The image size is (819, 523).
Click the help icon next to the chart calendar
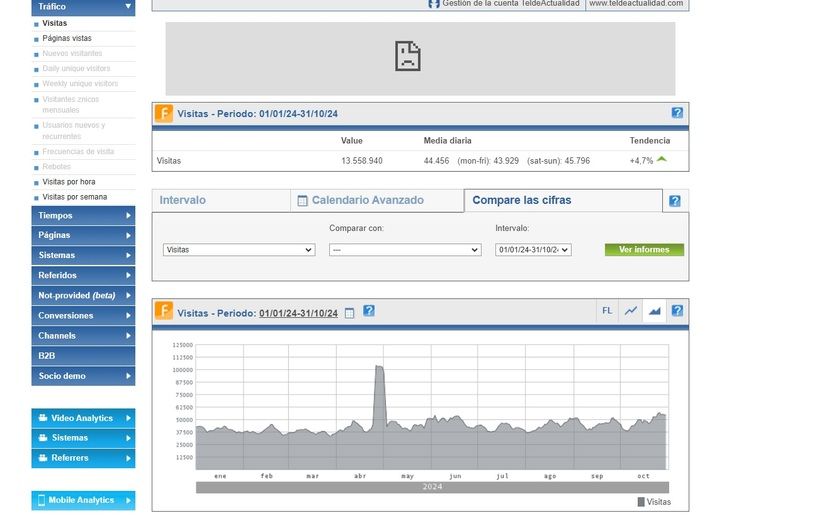368,312
